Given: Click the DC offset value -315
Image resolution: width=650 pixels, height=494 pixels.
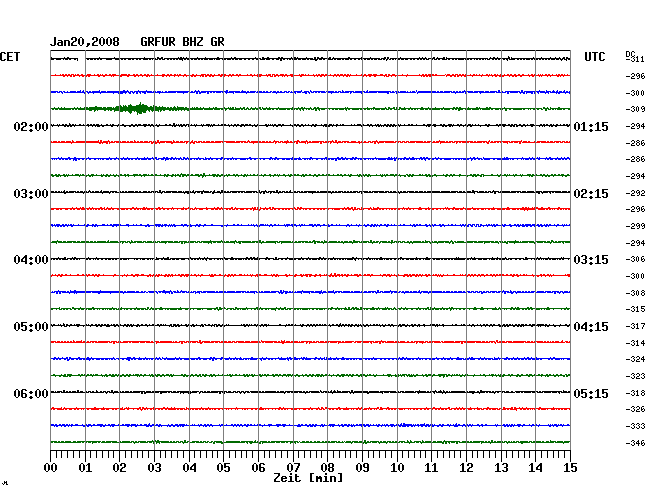Looking at the screenshot, I should click(x=635, y=309).
